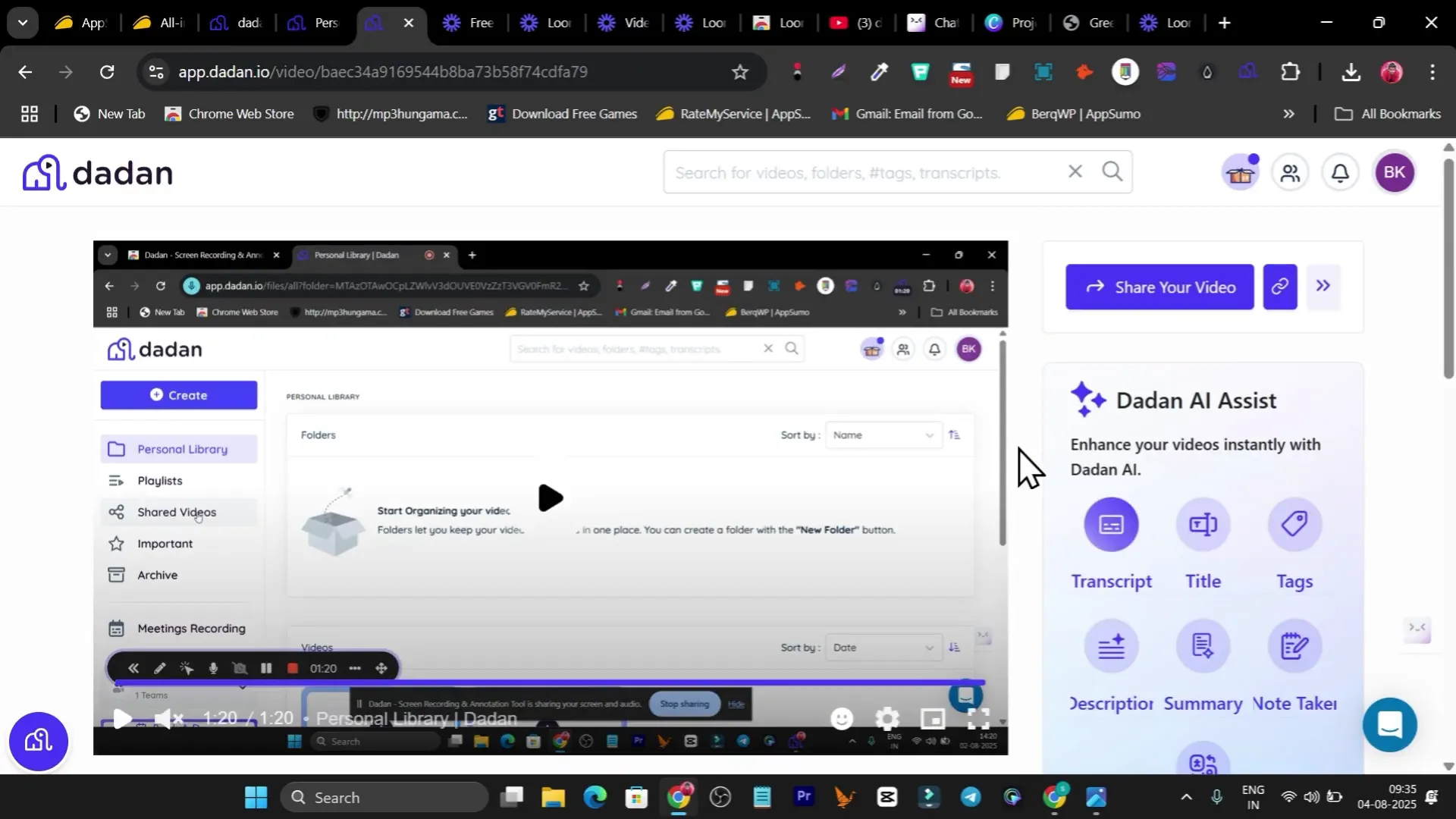Toggle fullscreen video mode

pyautogui.click(x=978, y=718)
